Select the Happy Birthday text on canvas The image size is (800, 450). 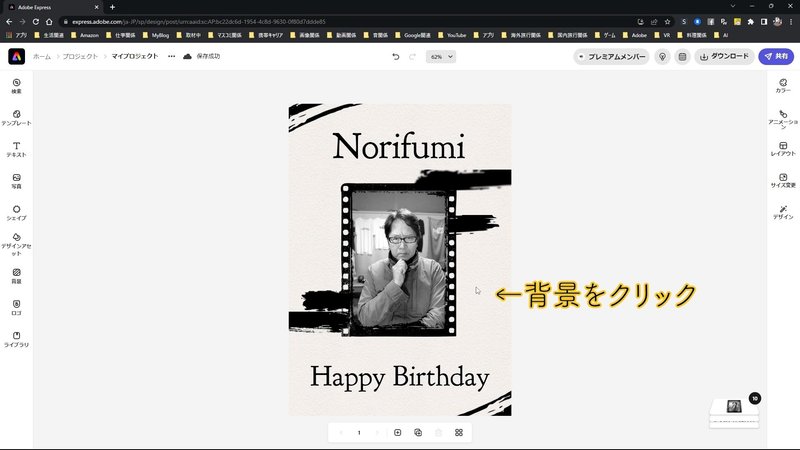399,378
